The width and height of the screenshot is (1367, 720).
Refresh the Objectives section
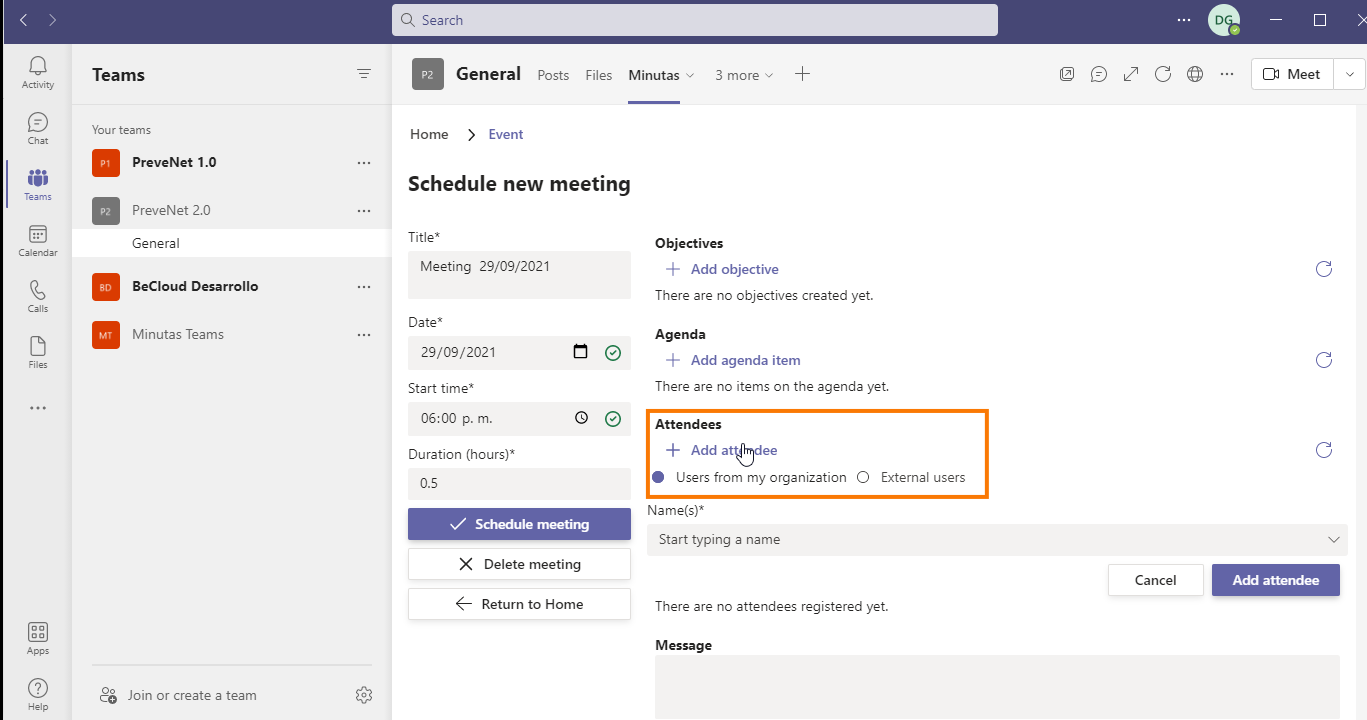[x=1324, y=268]
